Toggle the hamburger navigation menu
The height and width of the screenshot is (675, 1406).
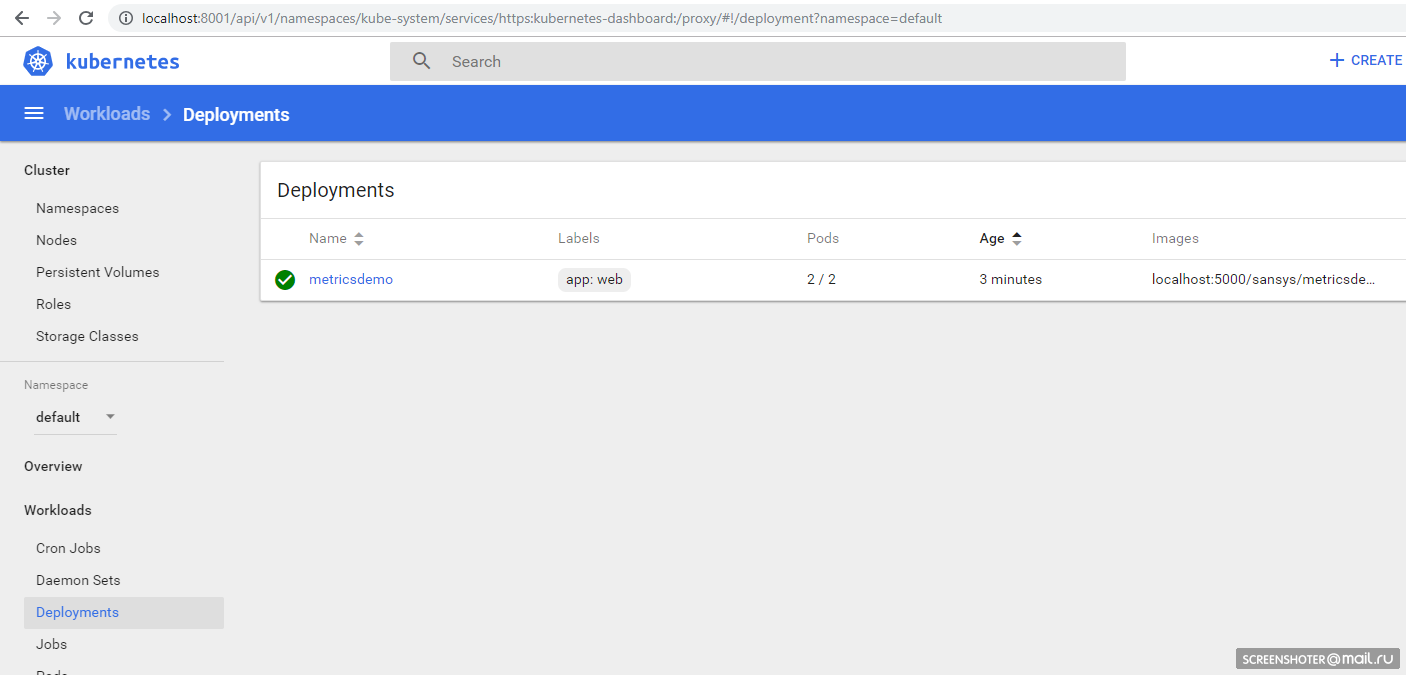[x=34, y=114]
